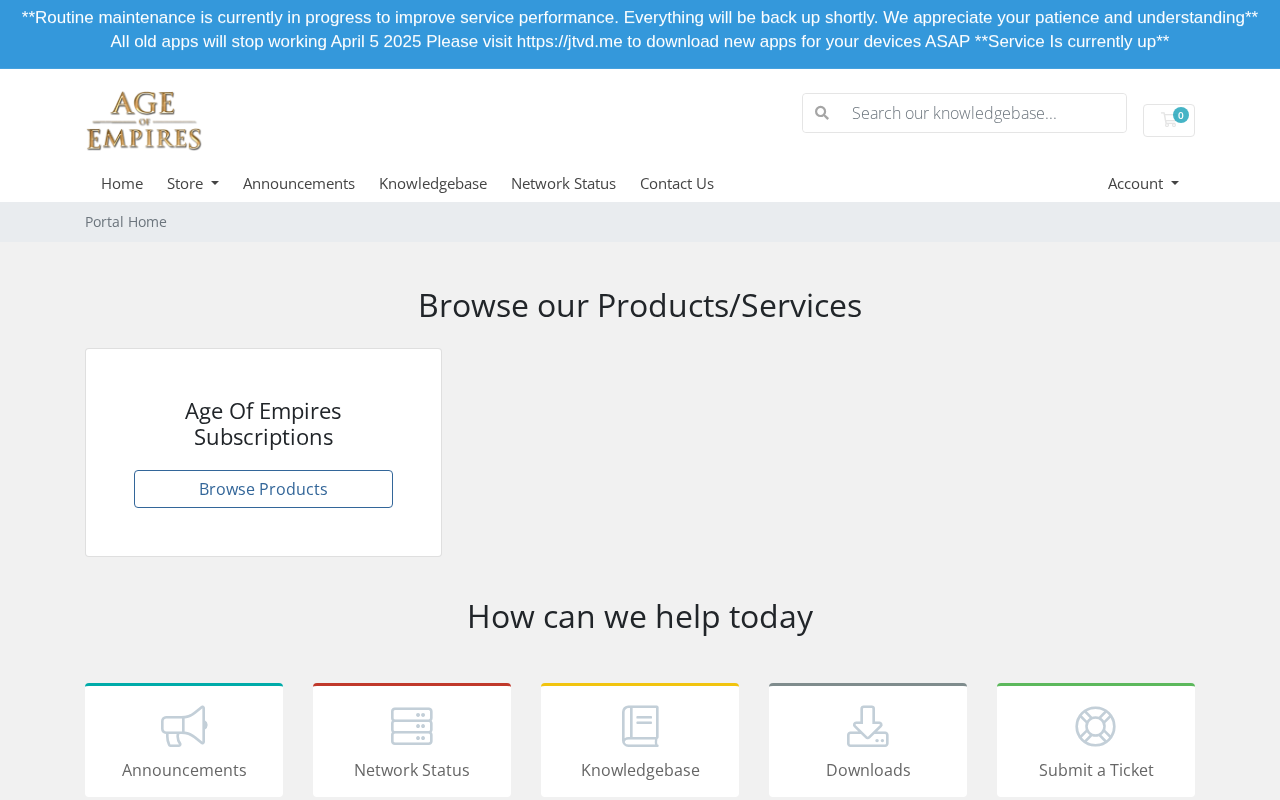Open the shopping cart icon
Viewport: 1280px width, 800px height.
pos(1168,120)
